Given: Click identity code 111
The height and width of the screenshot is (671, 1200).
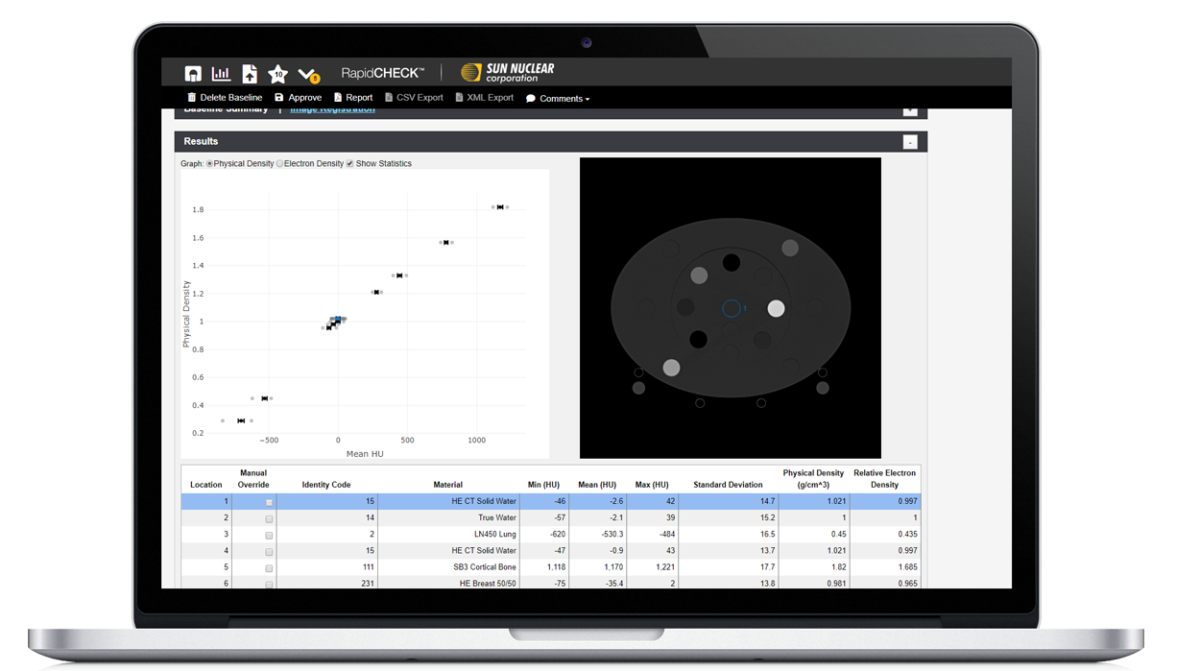Looking at the screenshot, I should point(367,567).
